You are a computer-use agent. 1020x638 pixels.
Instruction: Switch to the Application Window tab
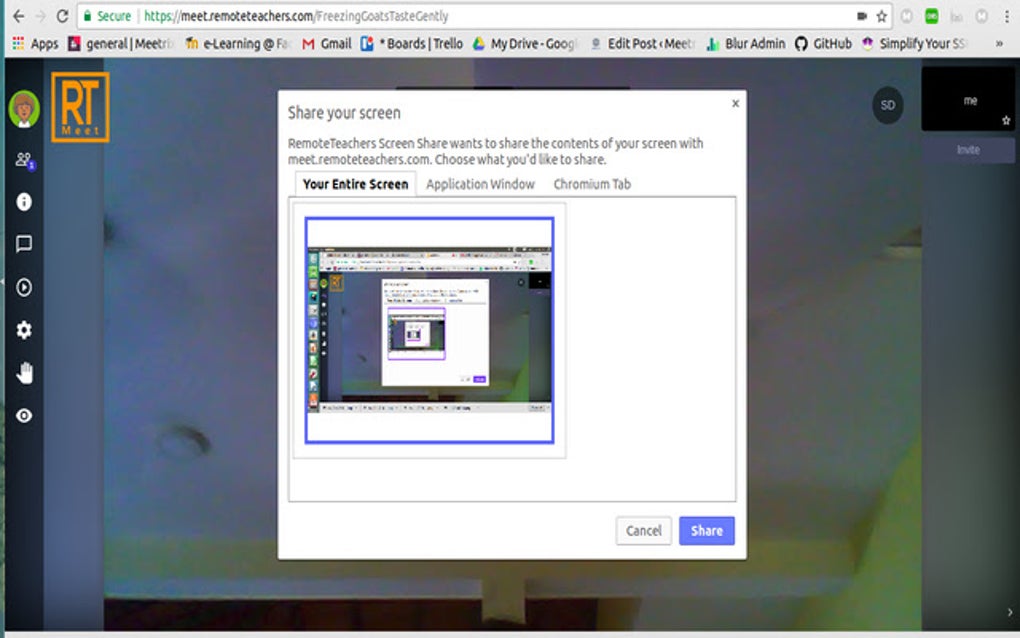(479, 184)
